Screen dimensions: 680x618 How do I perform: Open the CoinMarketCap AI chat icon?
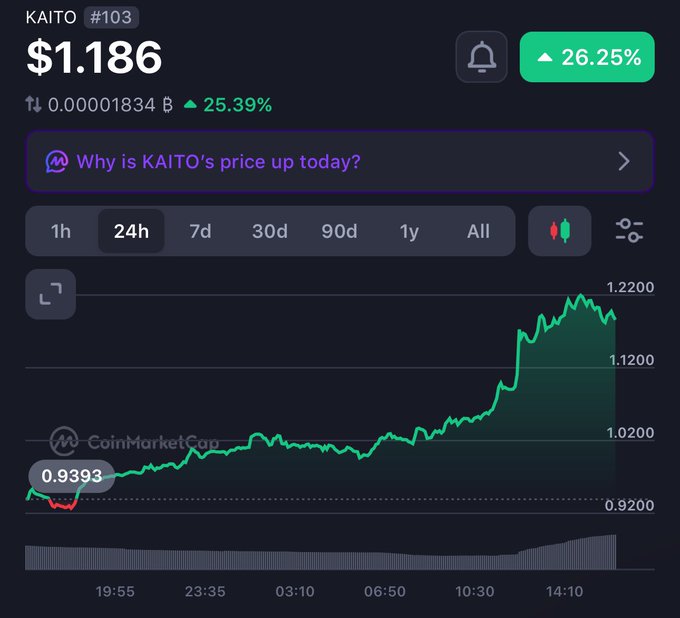[x=57, y=162]
